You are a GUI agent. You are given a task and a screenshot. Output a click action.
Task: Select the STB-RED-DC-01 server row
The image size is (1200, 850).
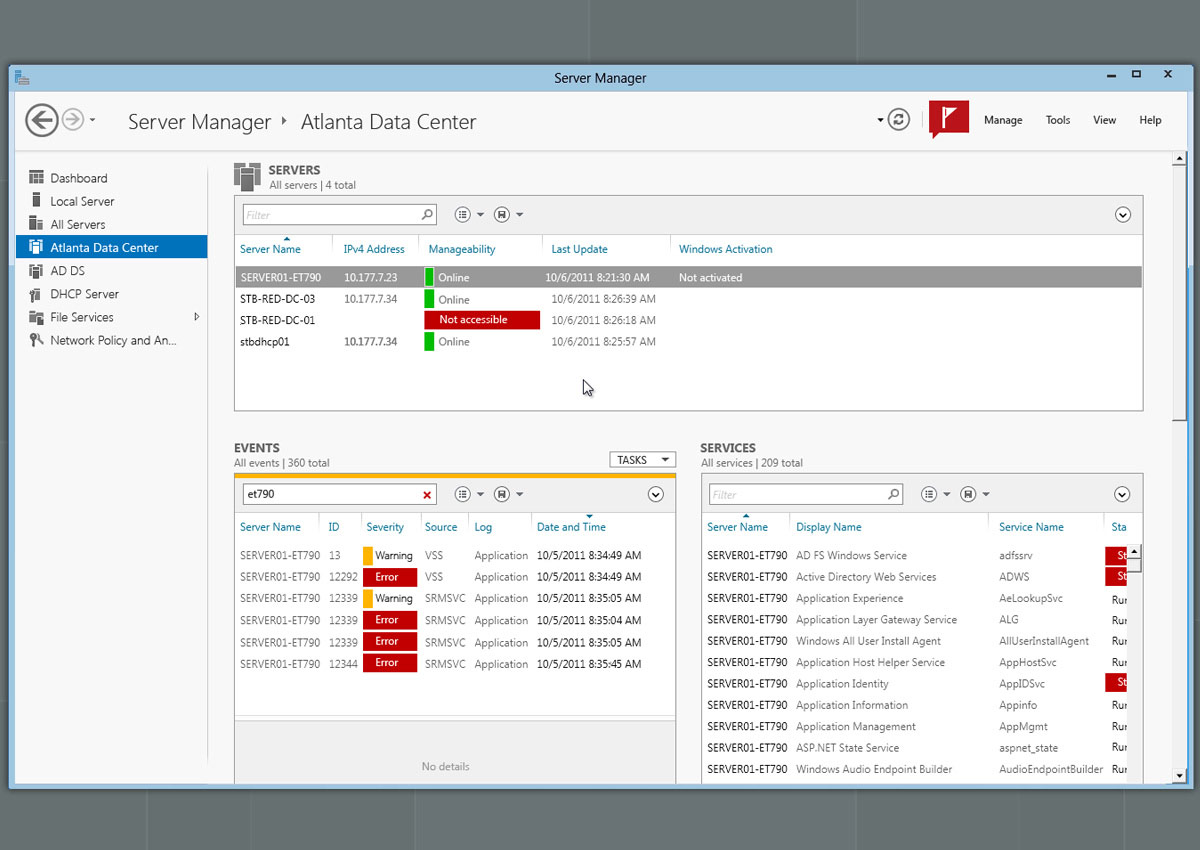688,320
